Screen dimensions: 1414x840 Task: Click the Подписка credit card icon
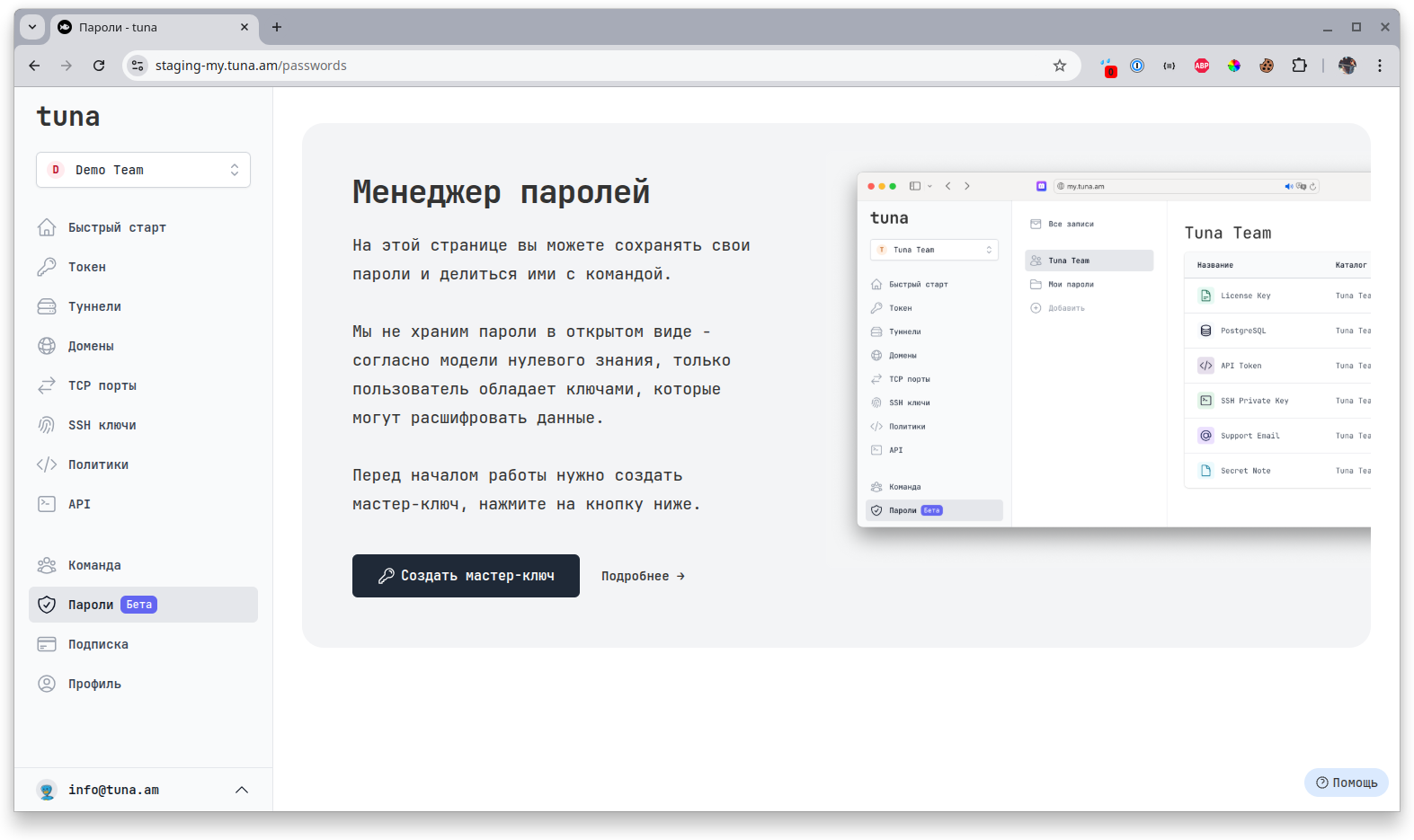pos(47,644)
